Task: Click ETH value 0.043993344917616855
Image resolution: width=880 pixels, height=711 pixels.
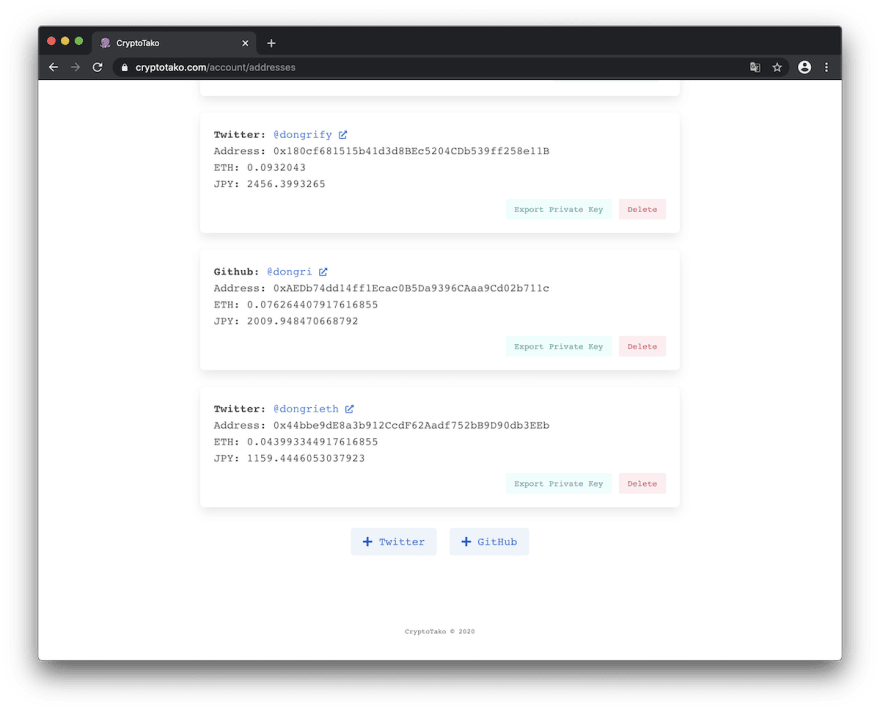Action: point(313,442)
